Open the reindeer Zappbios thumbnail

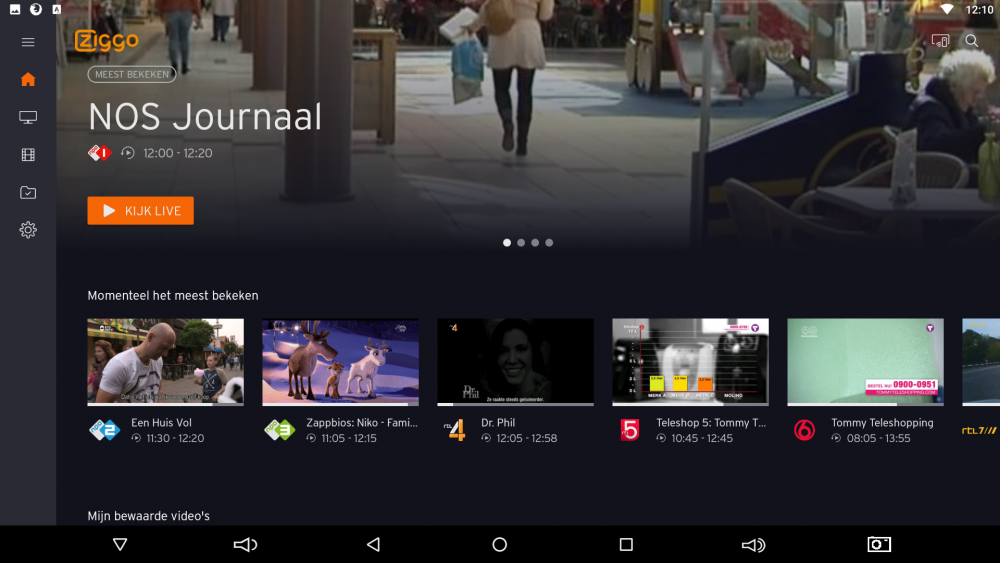point(341,362)
